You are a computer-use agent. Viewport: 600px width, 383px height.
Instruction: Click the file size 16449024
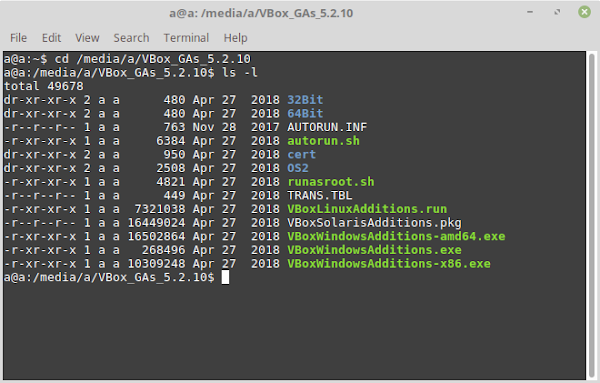click(x=157, y=223)
